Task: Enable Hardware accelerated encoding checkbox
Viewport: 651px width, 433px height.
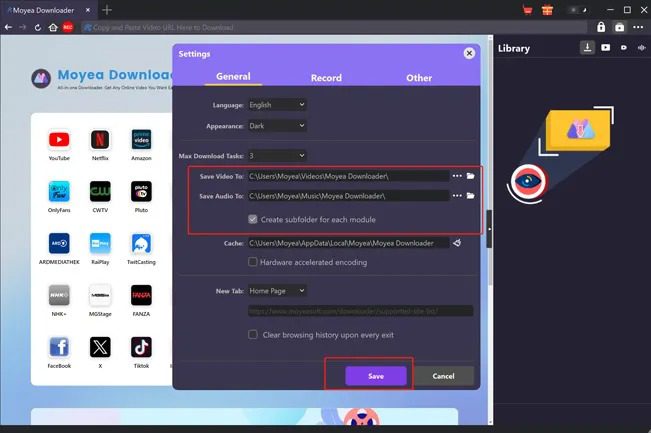Action: [253, 262]
